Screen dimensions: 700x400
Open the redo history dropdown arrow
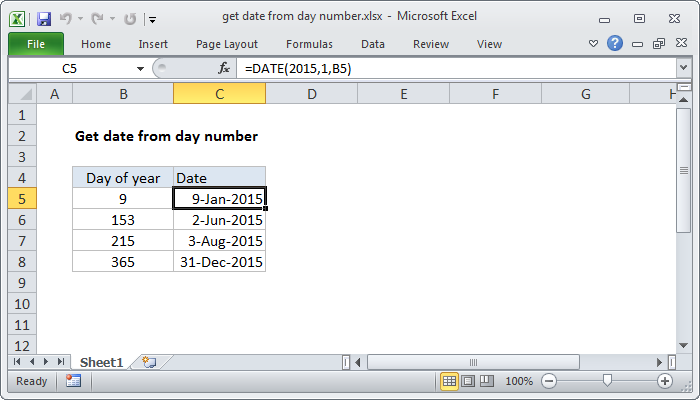(112, 19)
